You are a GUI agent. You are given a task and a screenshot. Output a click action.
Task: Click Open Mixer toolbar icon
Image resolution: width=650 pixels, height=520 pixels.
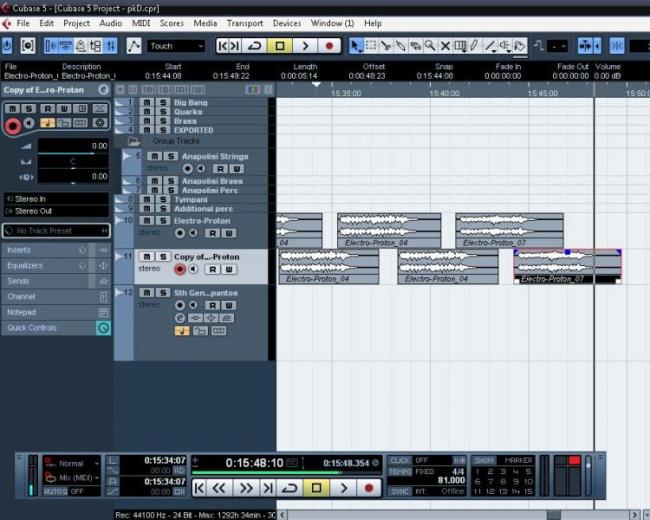(111, 46)
